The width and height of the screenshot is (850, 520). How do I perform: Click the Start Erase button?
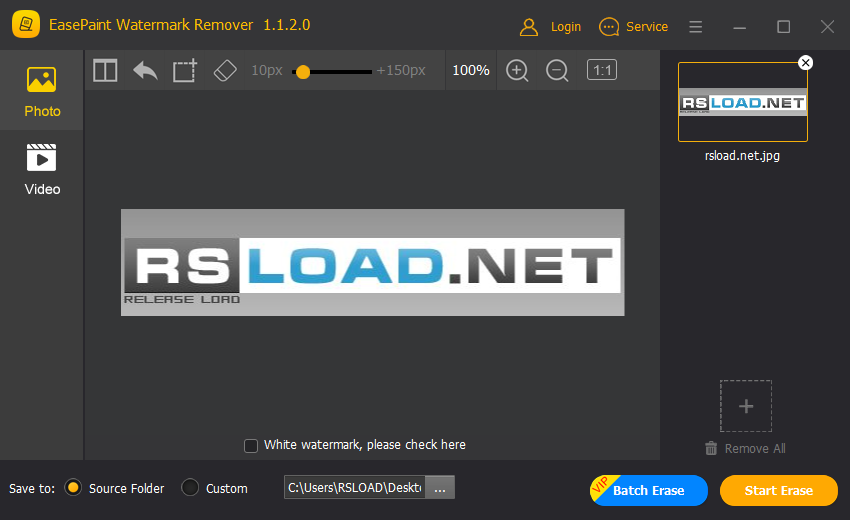pyautogui.click(x=778, y=491)
